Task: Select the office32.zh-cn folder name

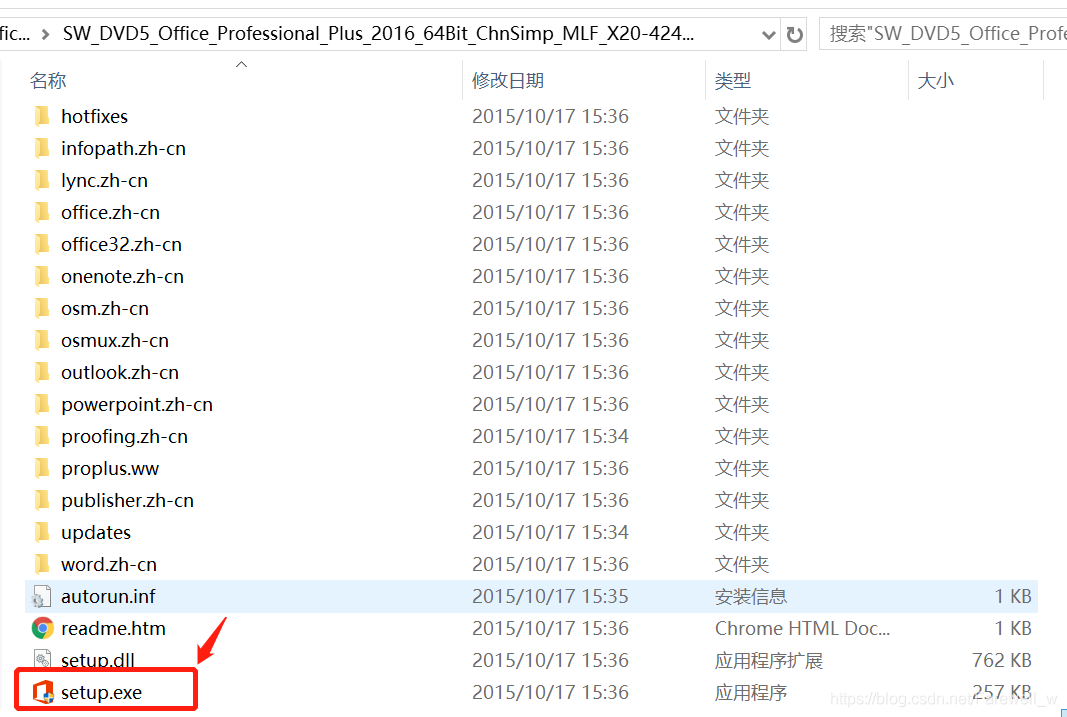Action: [x=121, y=244]
